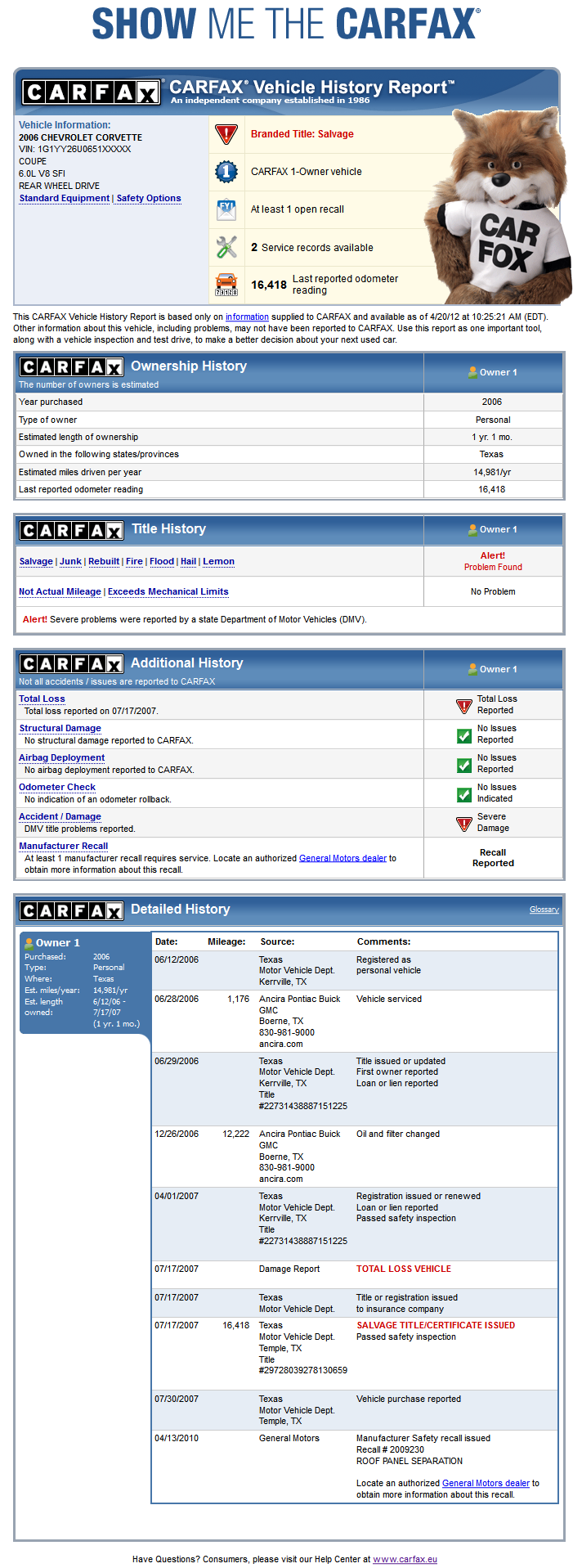Open the Junk title definition link
This screenshot has height=1568, width=573.
tap(70, 561)
